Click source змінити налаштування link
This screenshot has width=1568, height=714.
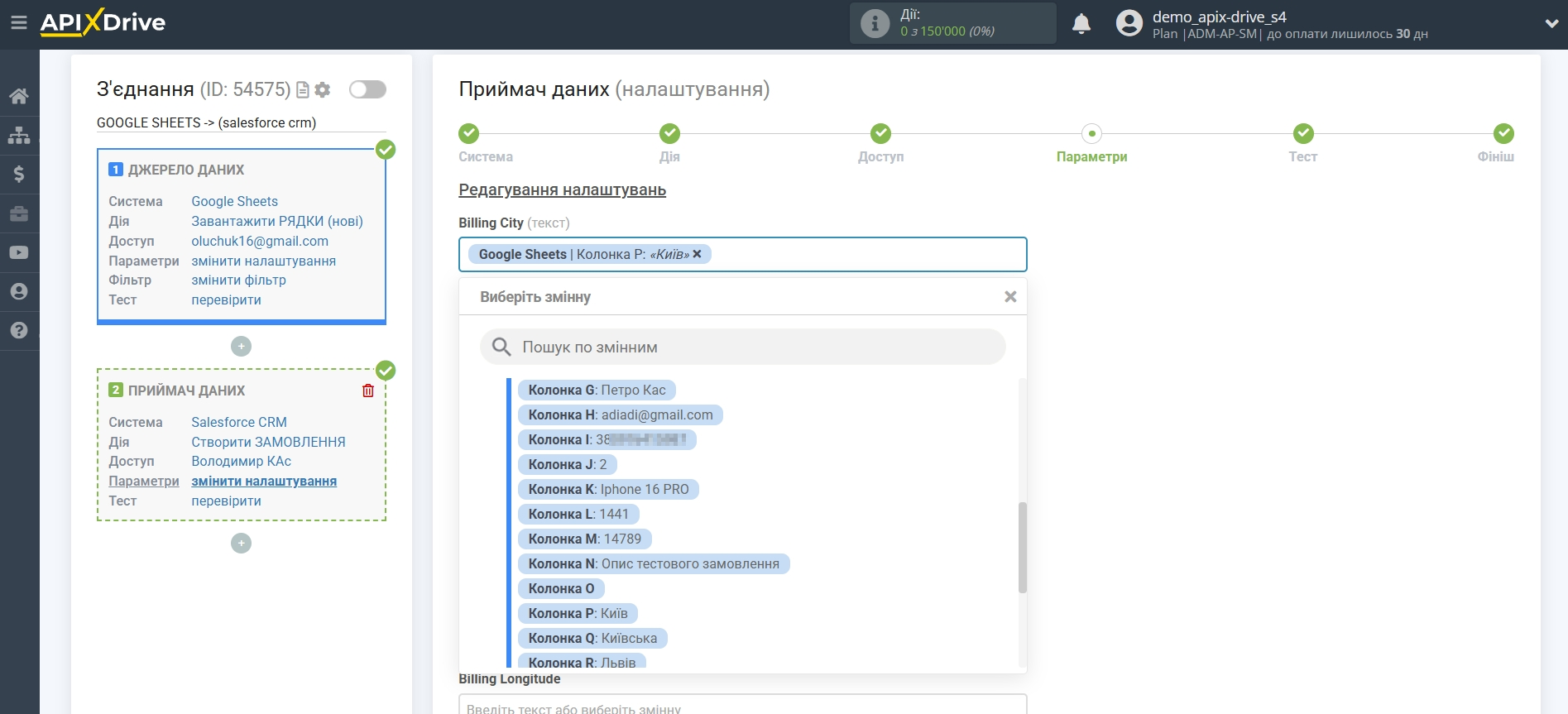coord(263,261)
